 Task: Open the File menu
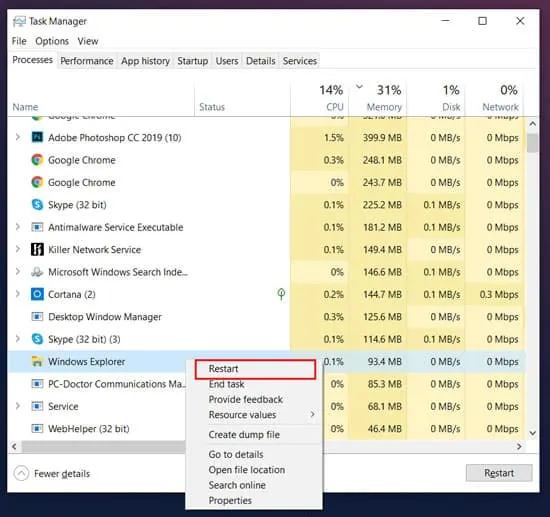[19, 41]
